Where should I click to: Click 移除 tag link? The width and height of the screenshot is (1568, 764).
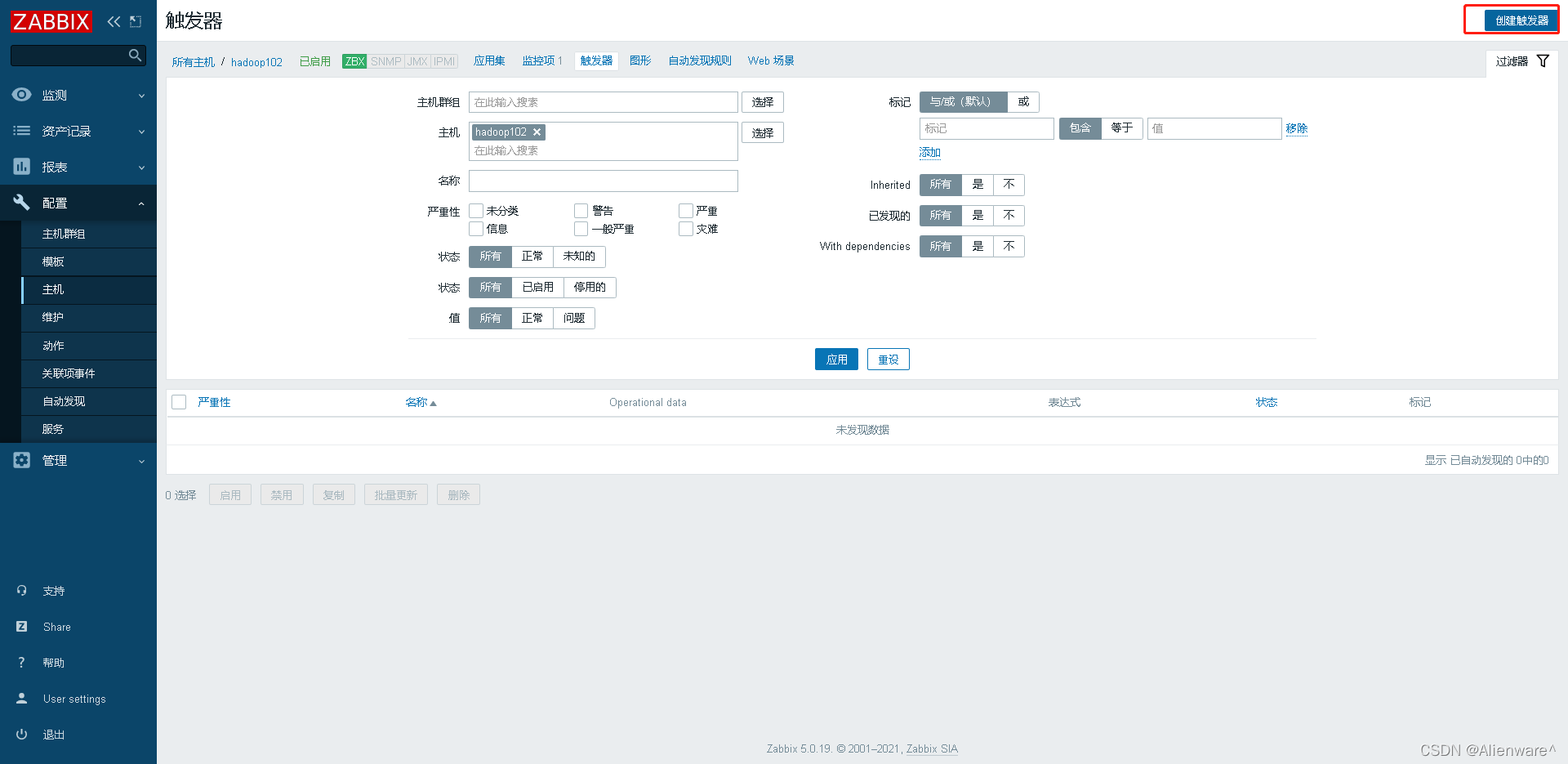1297,128
